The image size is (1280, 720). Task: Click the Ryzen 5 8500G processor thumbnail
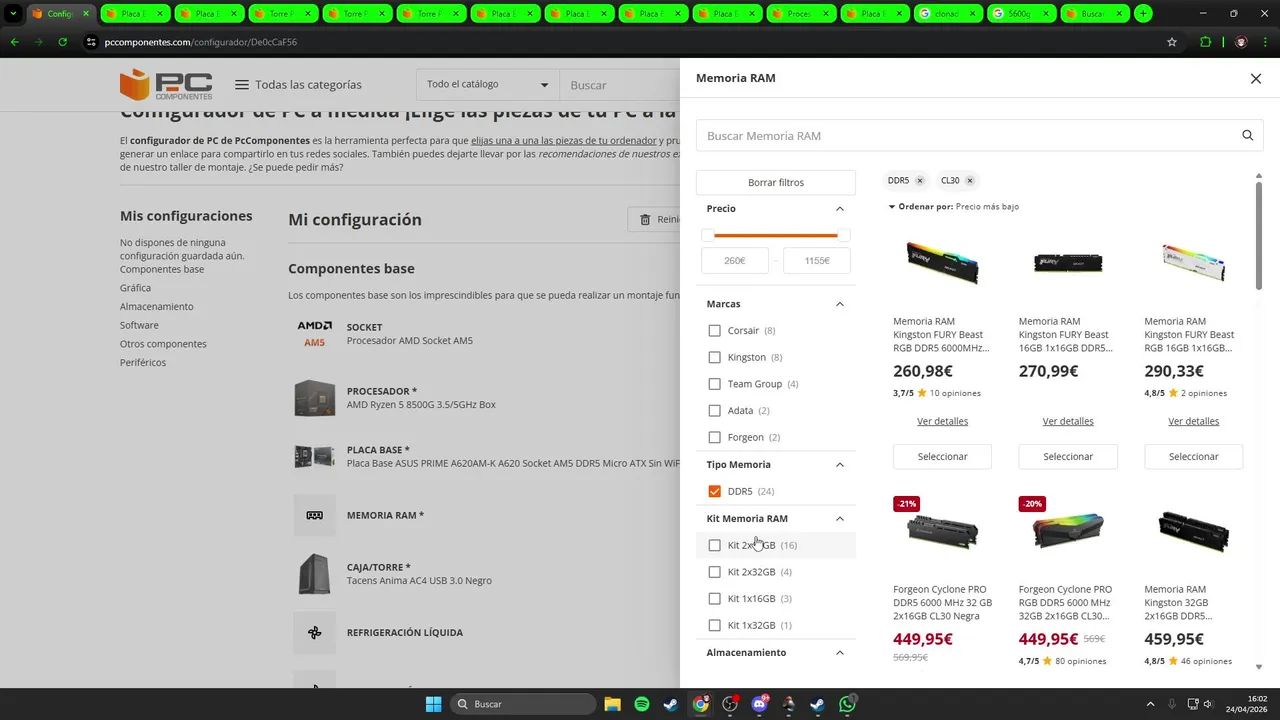point(314,398)
